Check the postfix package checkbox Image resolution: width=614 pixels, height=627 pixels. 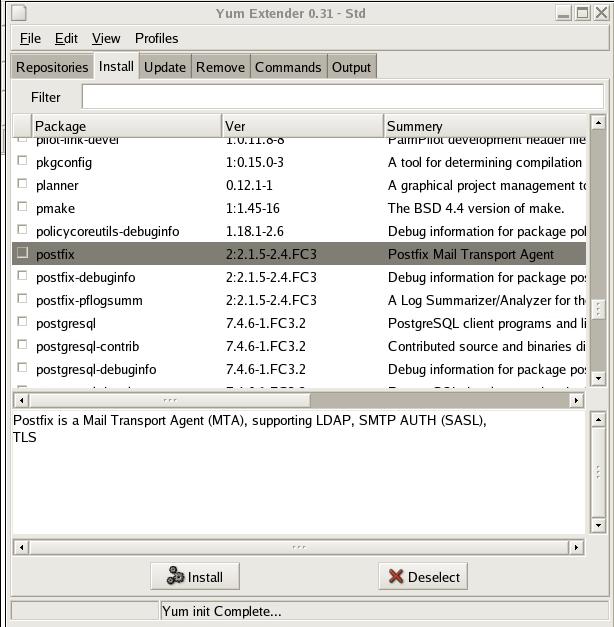coord(22,254)
